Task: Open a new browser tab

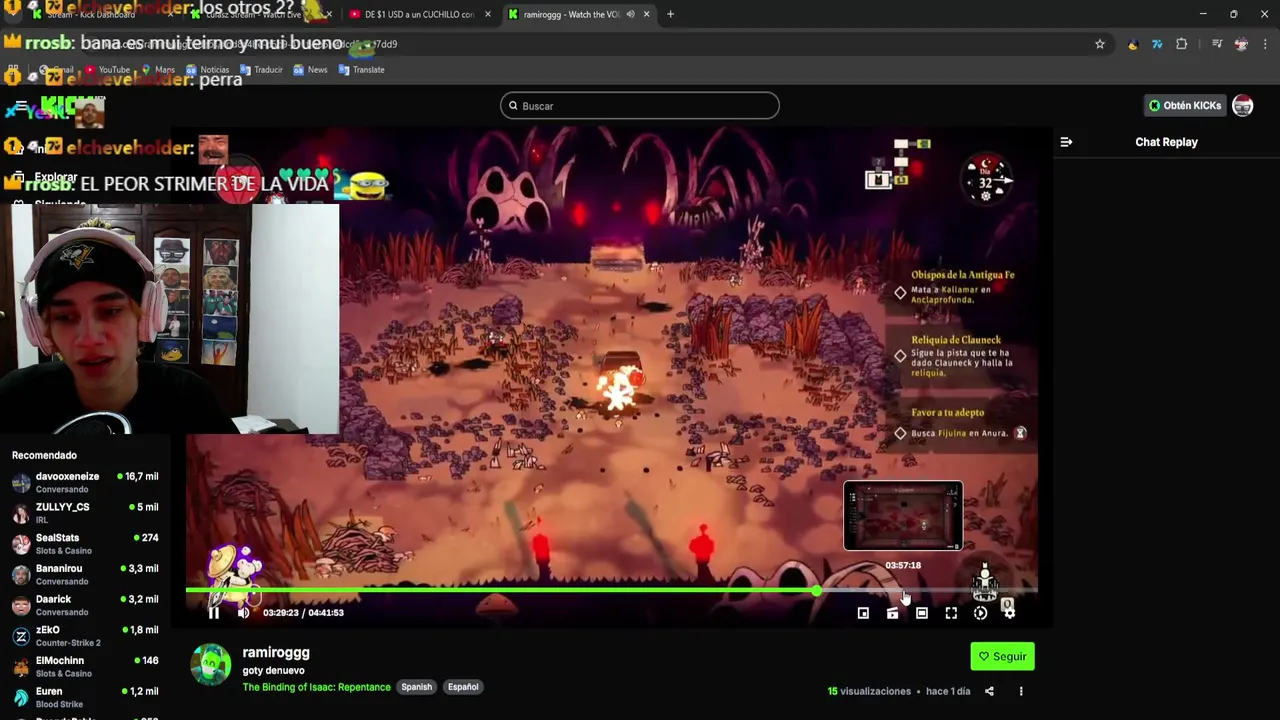Action: pyautogui.click(x=671, y=14)
